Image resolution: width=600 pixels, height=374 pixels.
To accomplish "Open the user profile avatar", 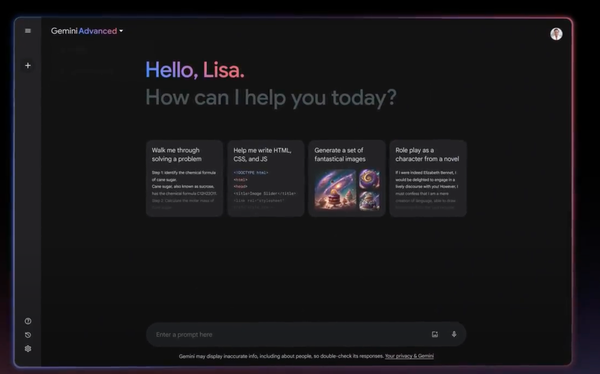I will coord(556,34).
